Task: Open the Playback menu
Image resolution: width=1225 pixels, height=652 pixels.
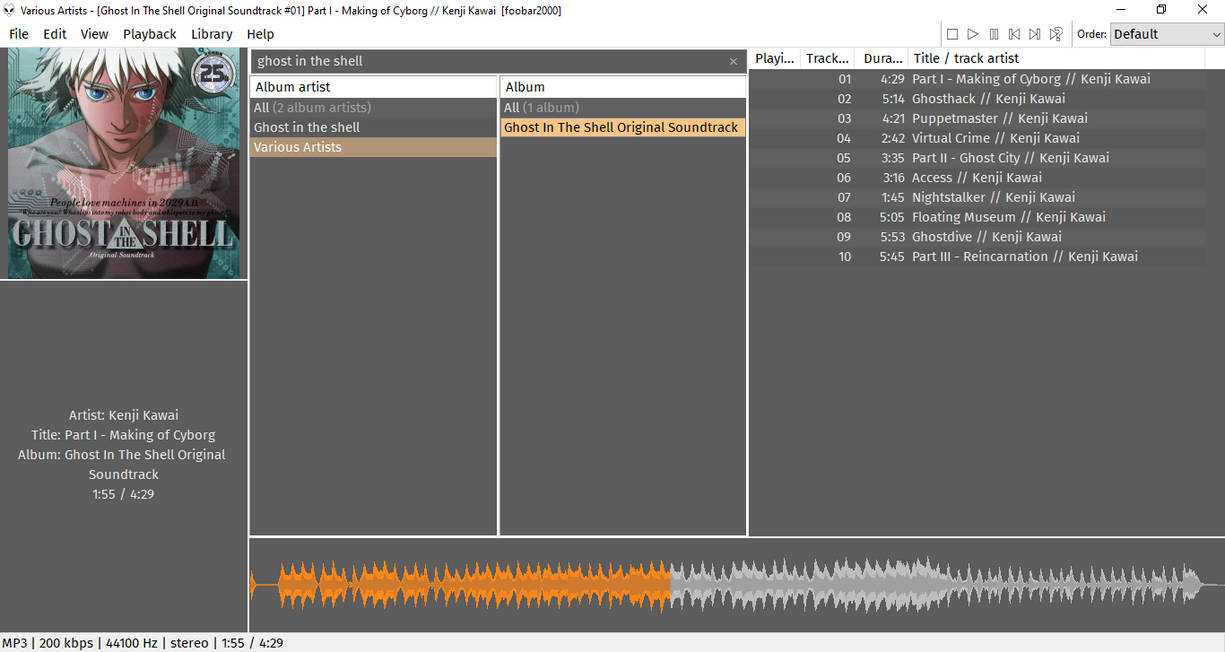Action: (150, 34)
